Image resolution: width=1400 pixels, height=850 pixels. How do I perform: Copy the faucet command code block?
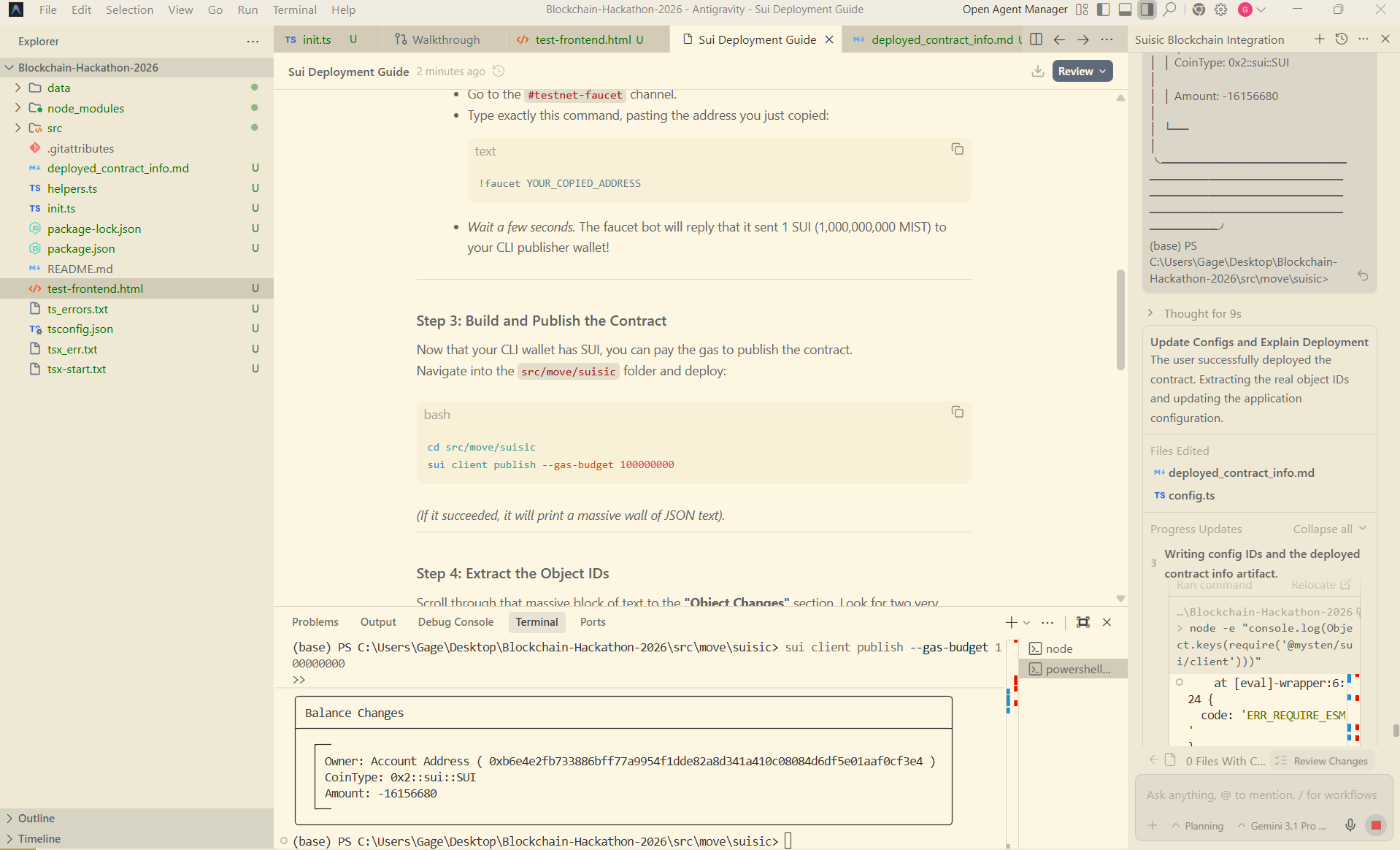[x=958, y=149]
